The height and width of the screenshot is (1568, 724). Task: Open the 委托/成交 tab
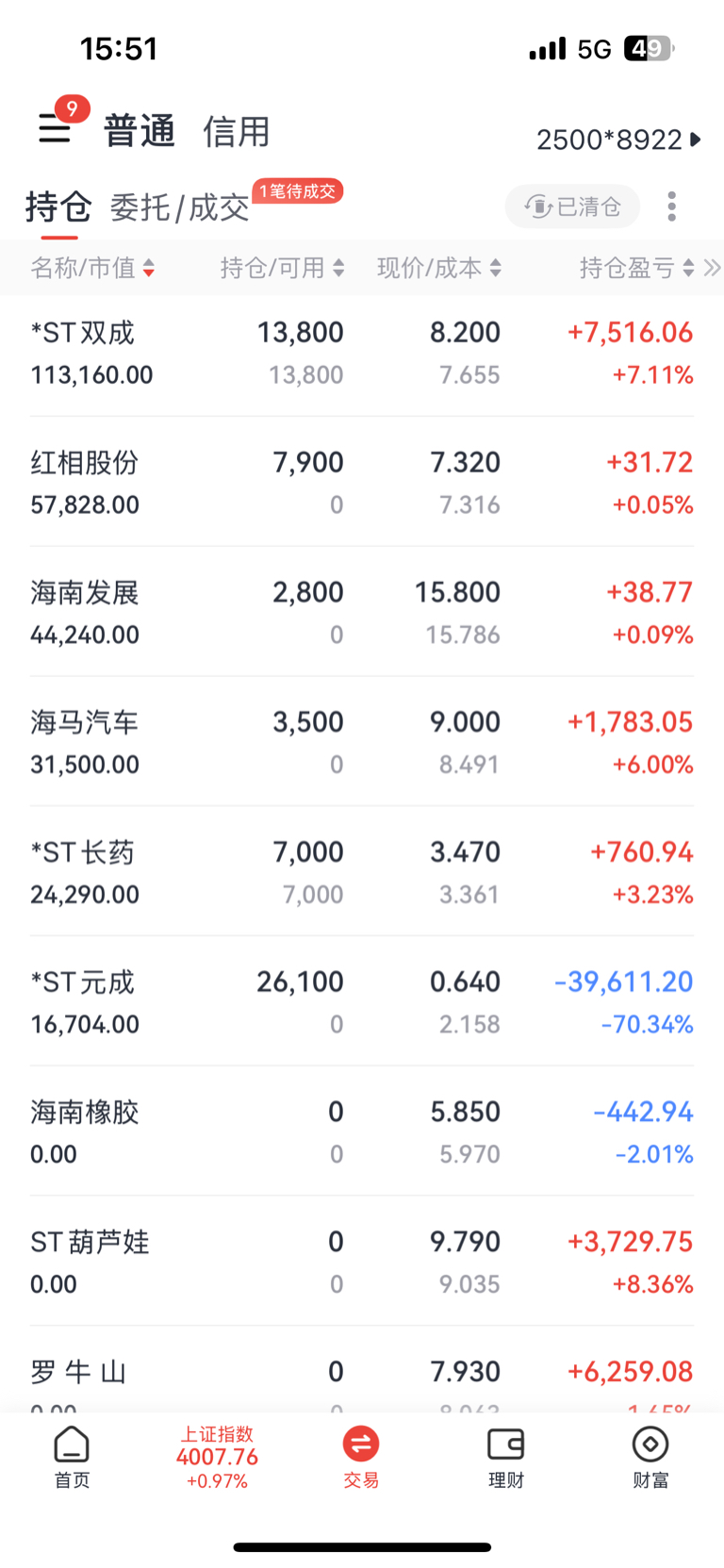(x=179, y=207)
